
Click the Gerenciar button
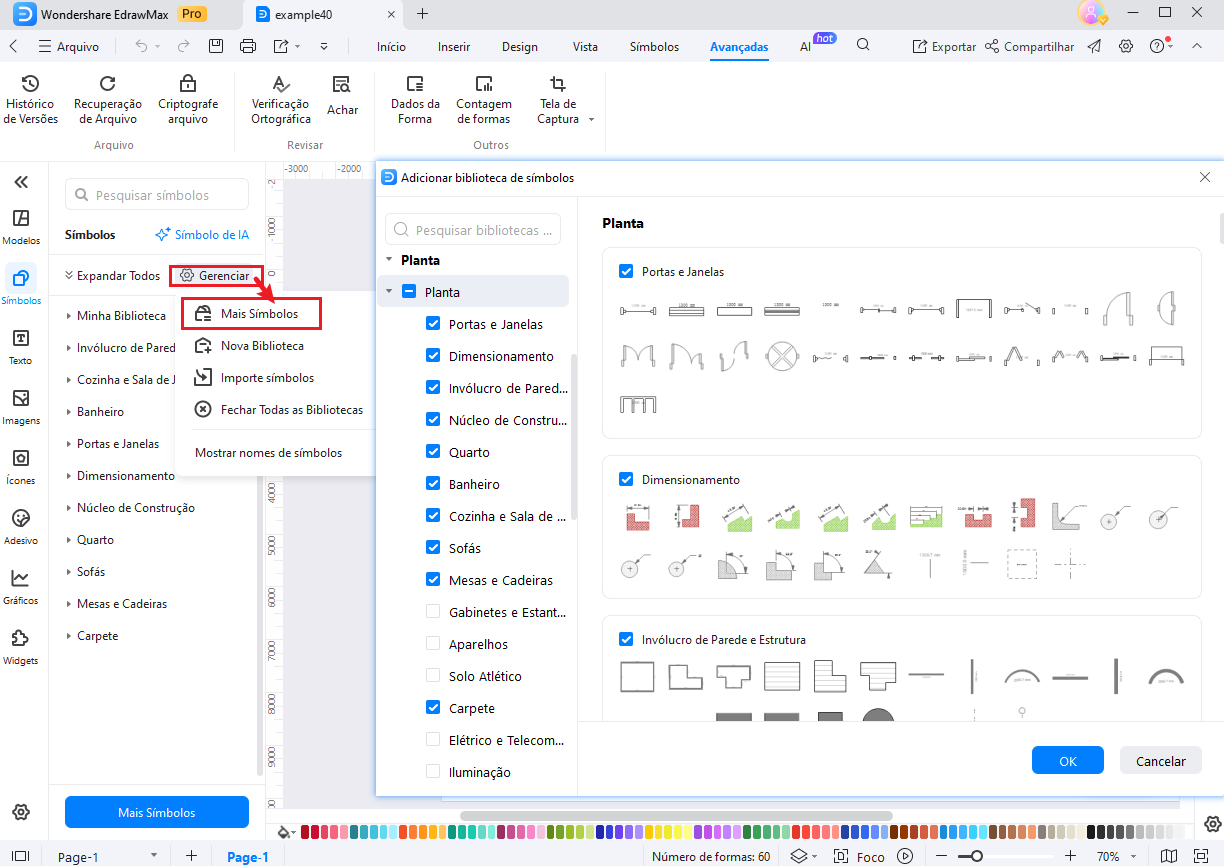click(x=216, y=275)
